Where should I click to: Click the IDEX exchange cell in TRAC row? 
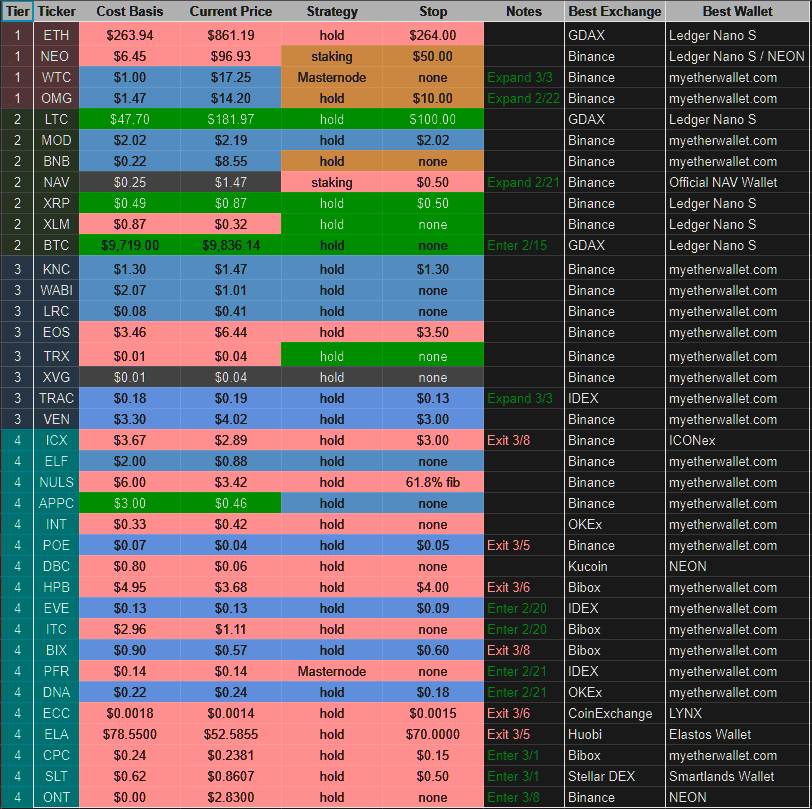point(615,398)
